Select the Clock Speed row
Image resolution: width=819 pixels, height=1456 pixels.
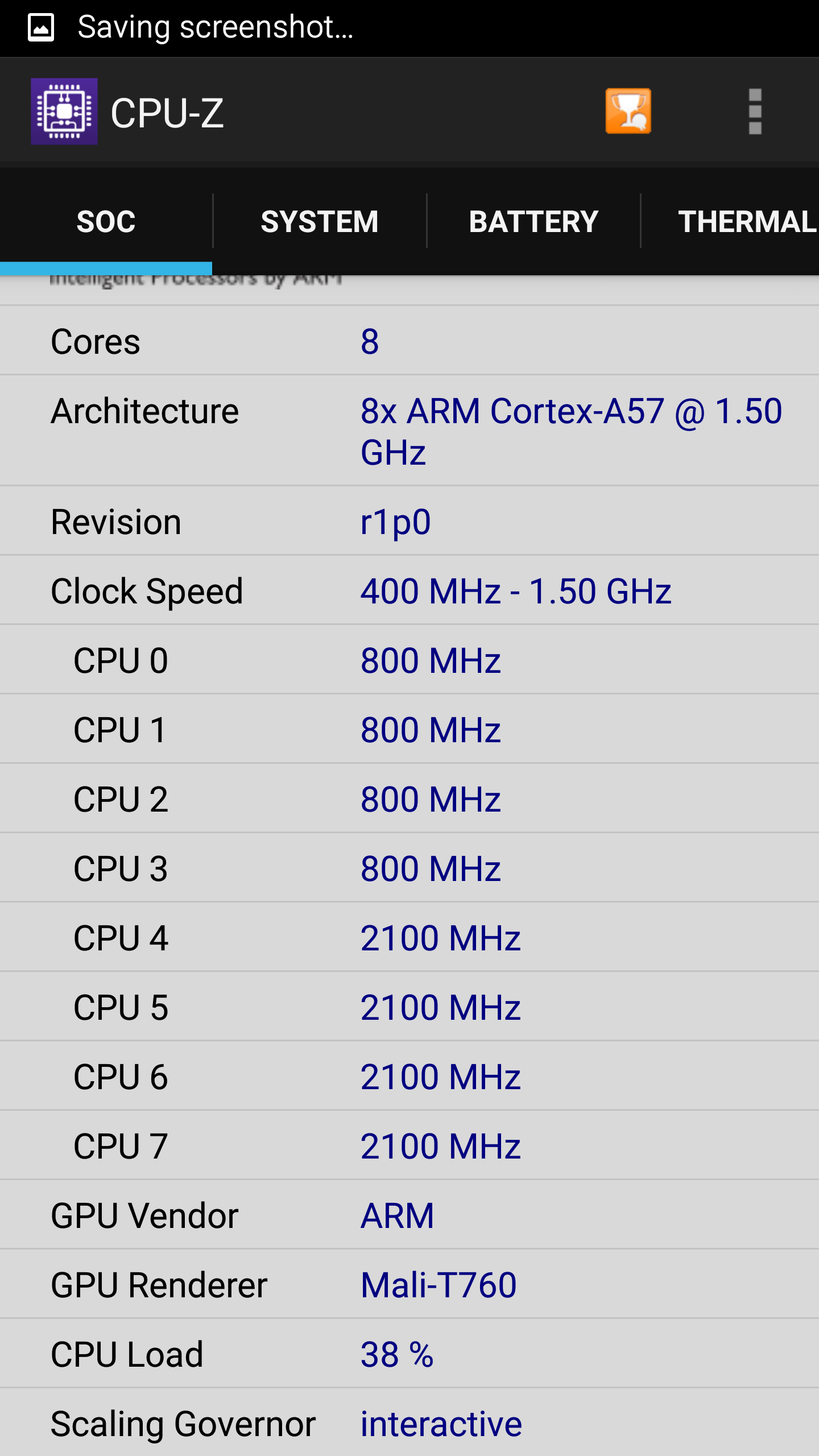pyautogui.click(x=409, y=591)
